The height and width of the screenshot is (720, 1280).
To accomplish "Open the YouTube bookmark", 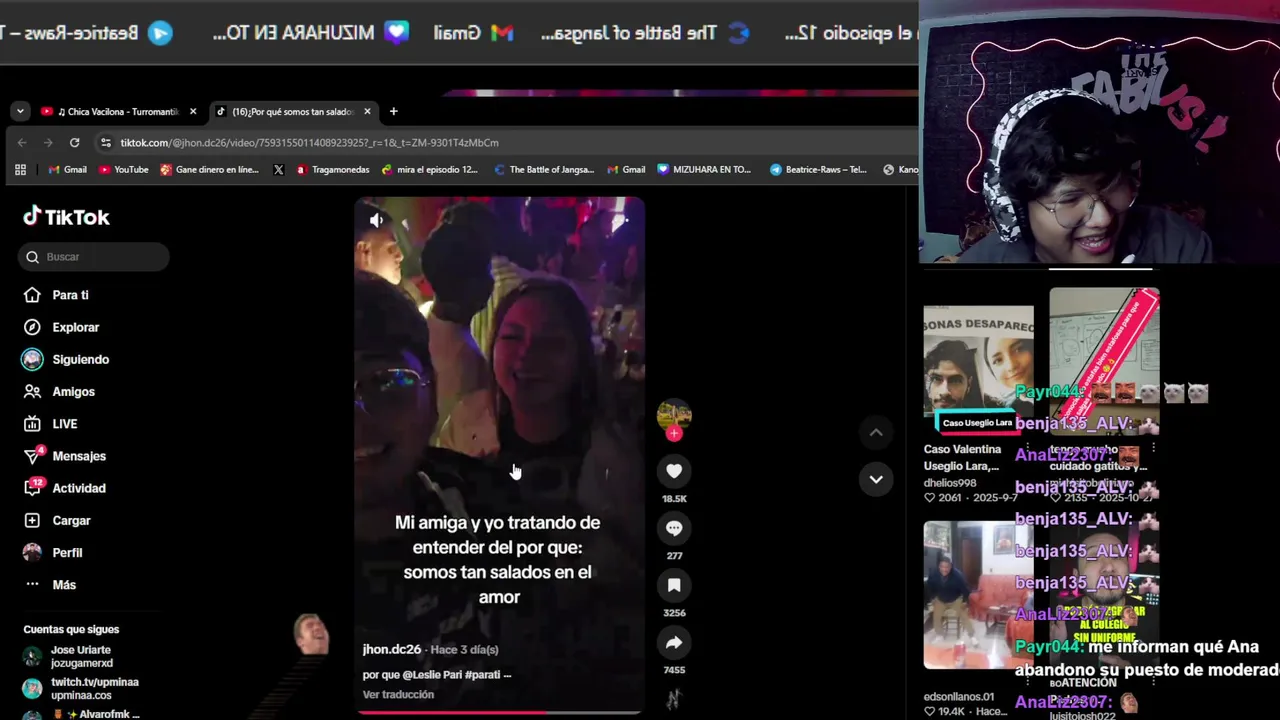I will point(123,170).
